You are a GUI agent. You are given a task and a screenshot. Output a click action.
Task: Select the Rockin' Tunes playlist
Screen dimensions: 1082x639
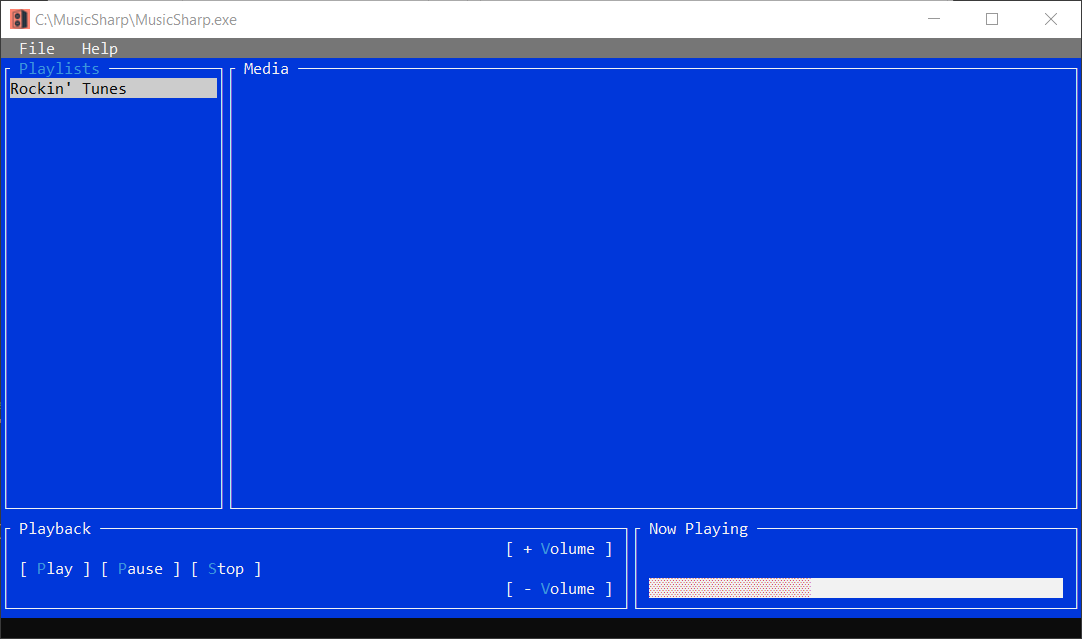click(113, 88)
